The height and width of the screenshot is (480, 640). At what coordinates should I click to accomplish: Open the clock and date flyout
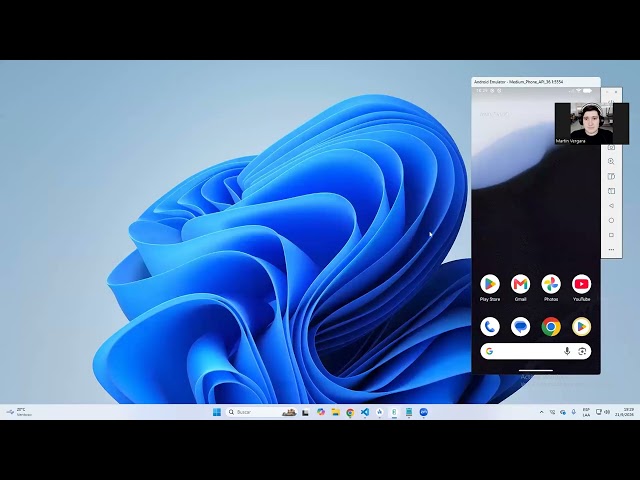(x=625, y=412)
